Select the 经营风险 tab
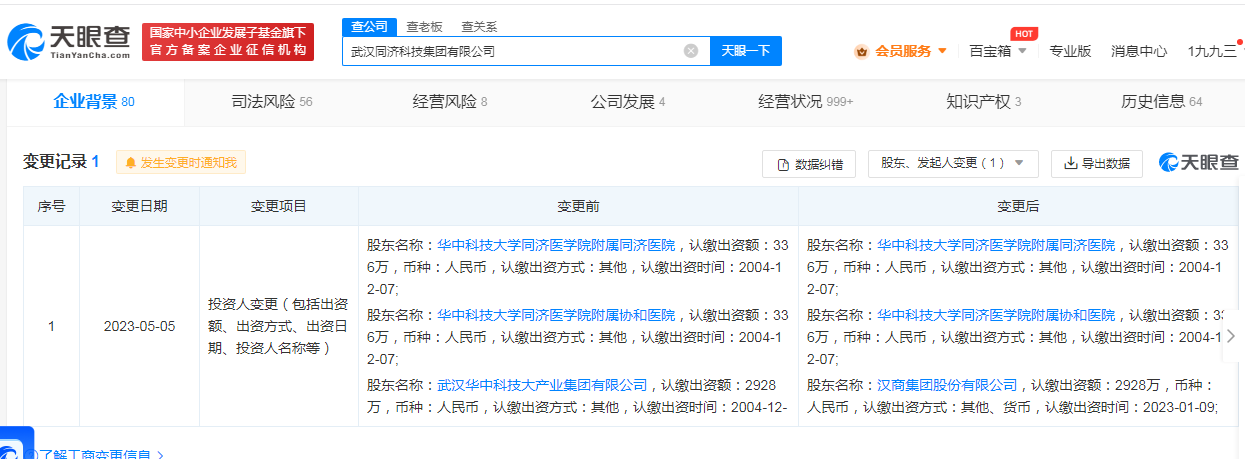 pos(449,101)
